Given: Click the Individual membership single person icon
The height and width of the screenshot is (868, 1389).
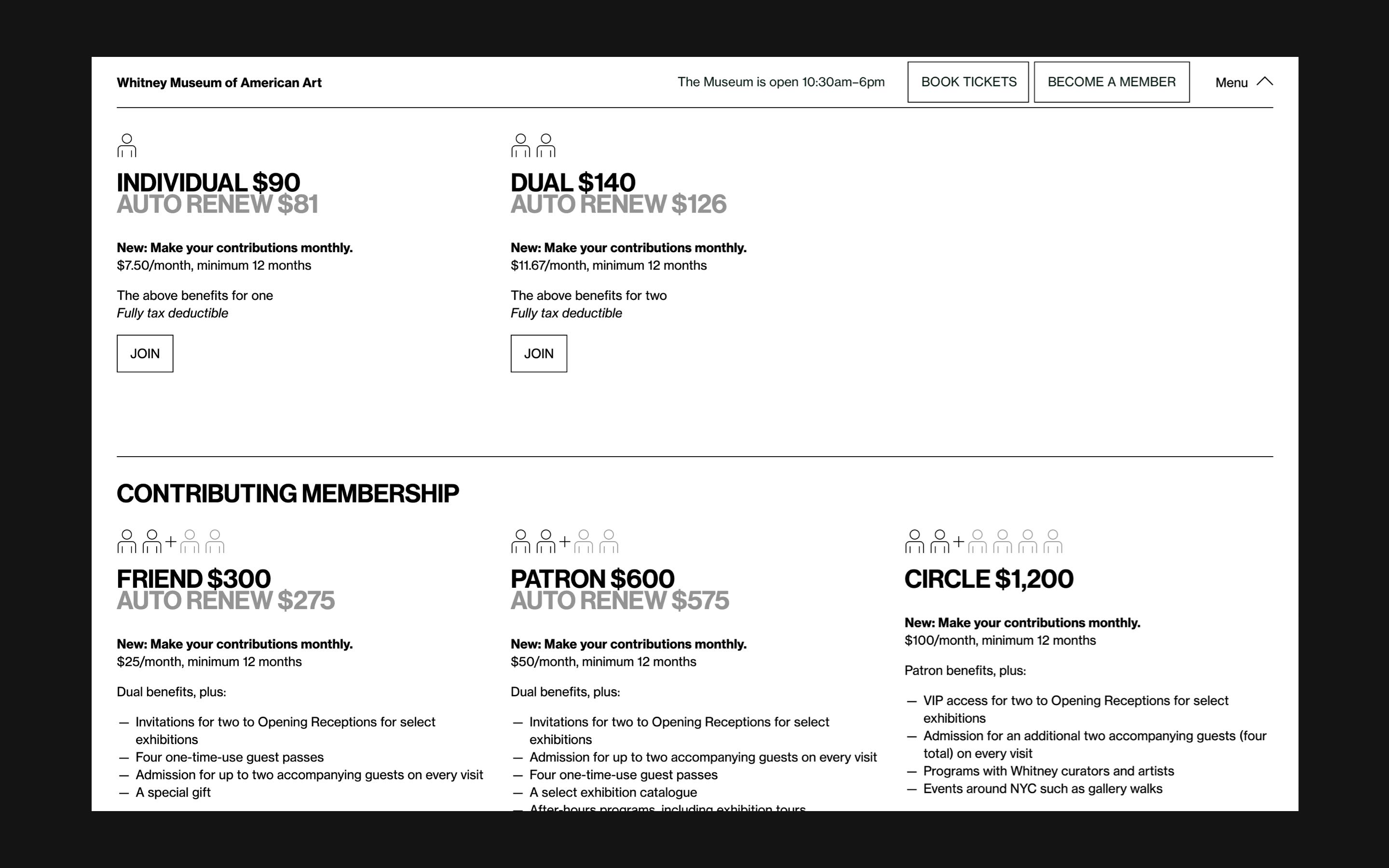Looking at the screenshot, I should pyautogui.click(x=127, y=145).
